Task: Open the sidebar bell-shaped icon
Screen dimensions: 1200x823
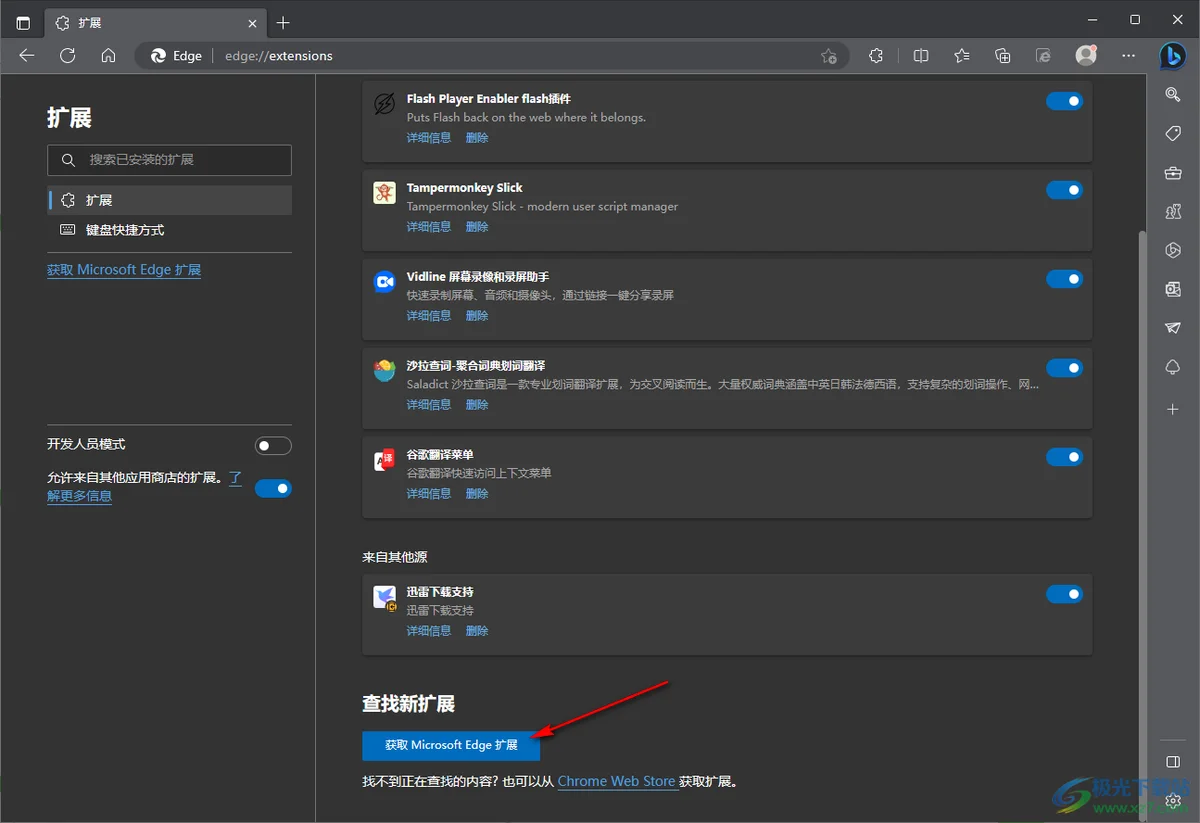Action: pyautogui.click(x=1173, y=367)
